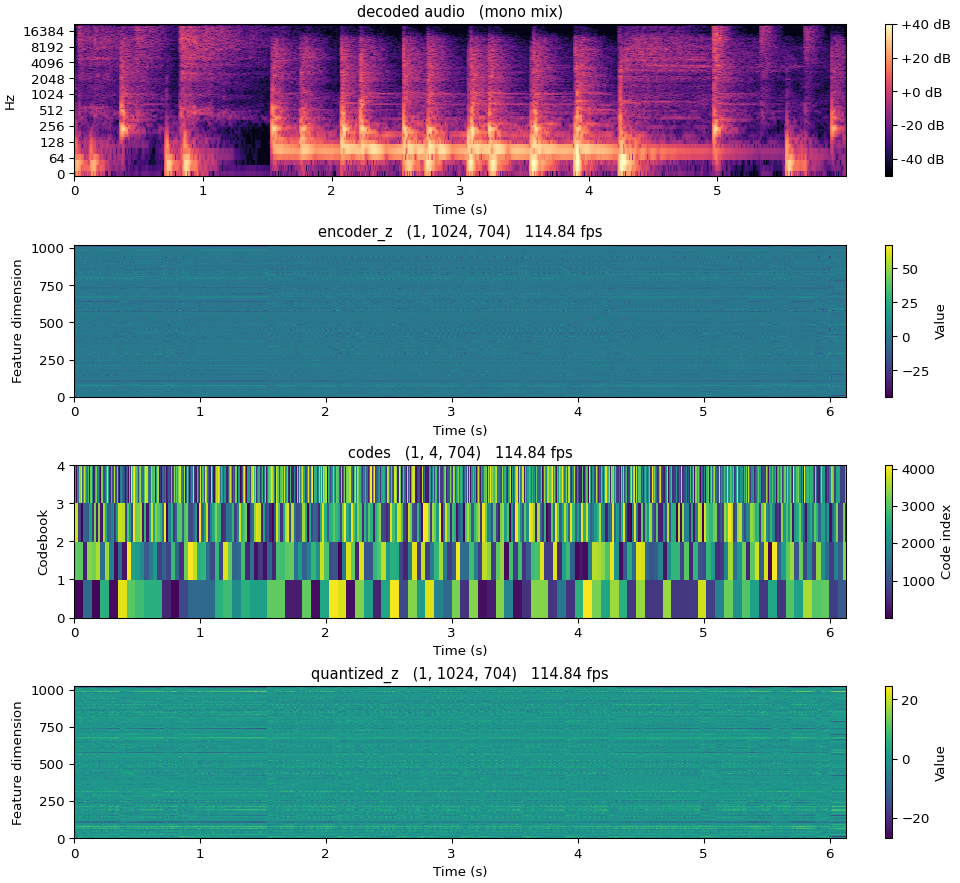Click the 'Codebook' y-axis label
The height and width of the screenshot is (883, 960).
42,543
